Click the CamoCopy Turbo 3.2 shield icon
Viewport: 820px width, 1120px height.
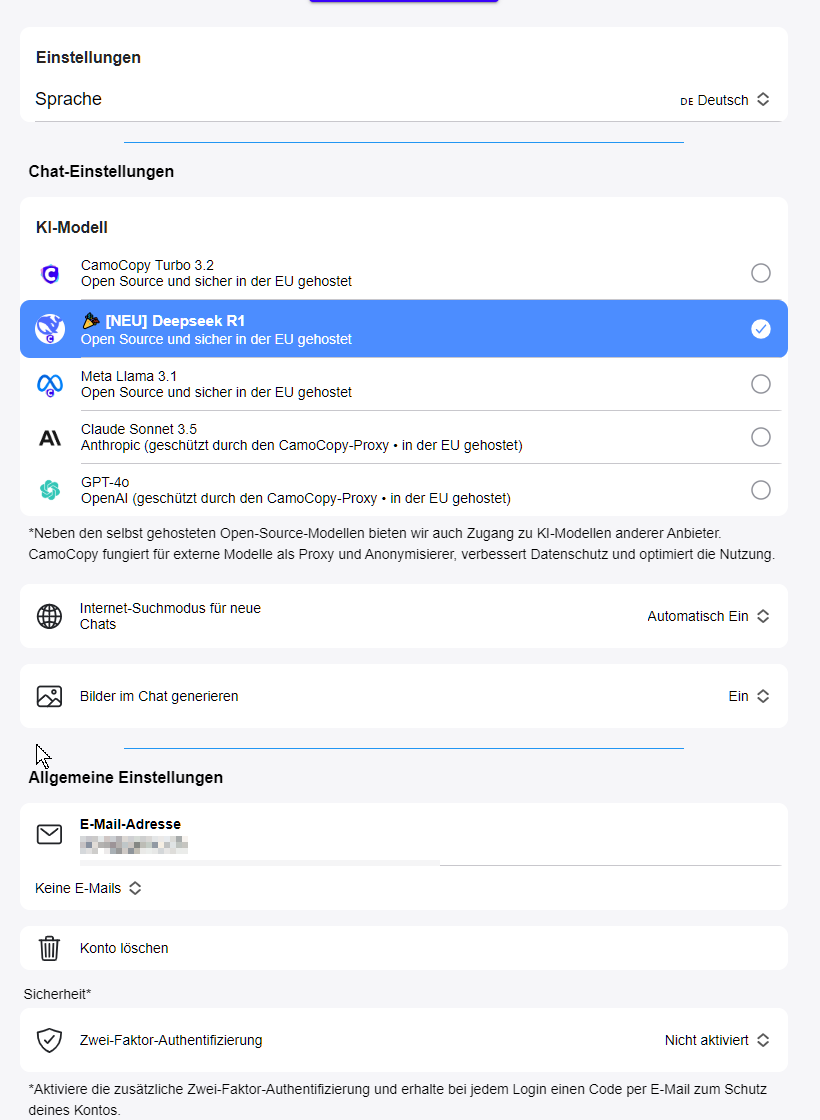coord(50,274)
